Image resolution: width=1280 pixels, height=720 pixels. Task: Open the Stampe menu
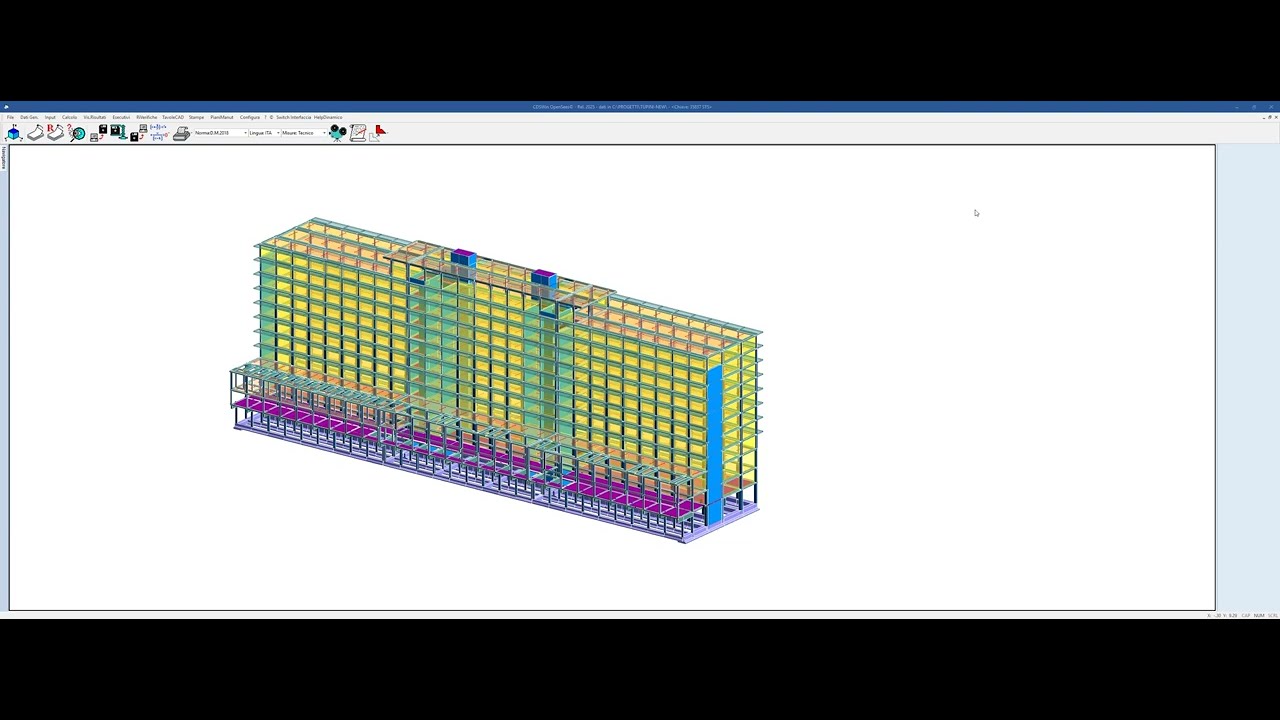[x=196, y=117]
